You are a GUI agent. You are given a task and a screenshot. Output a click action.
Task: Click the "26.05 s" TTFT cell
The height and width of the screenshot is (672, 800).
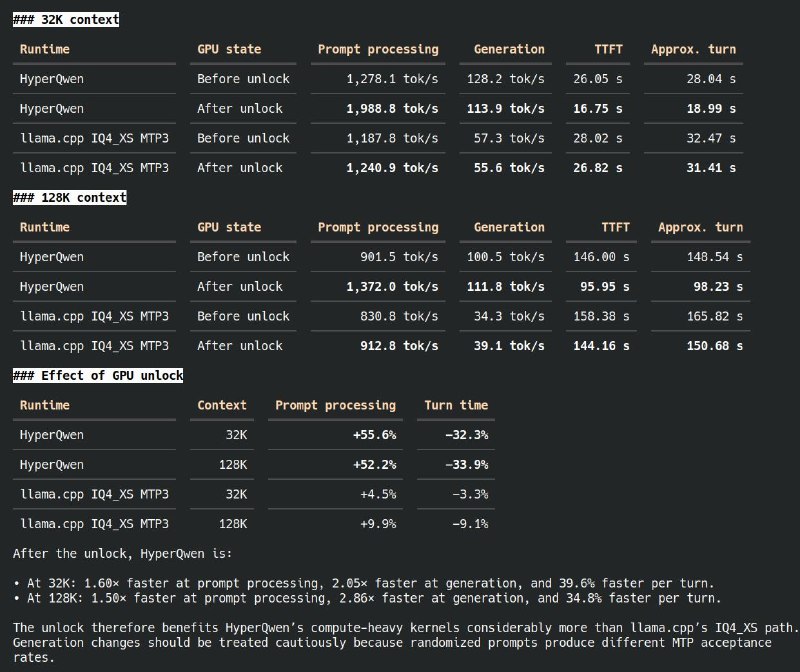tap(597, 79)
